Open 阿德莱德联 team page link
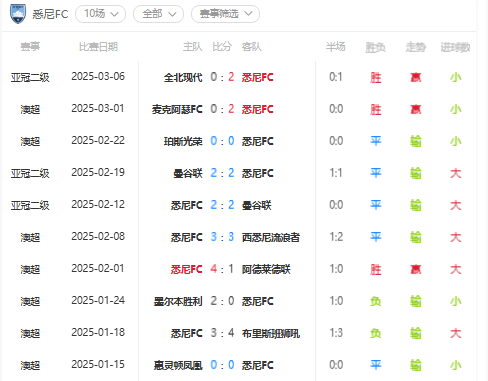 coord(266,269)
